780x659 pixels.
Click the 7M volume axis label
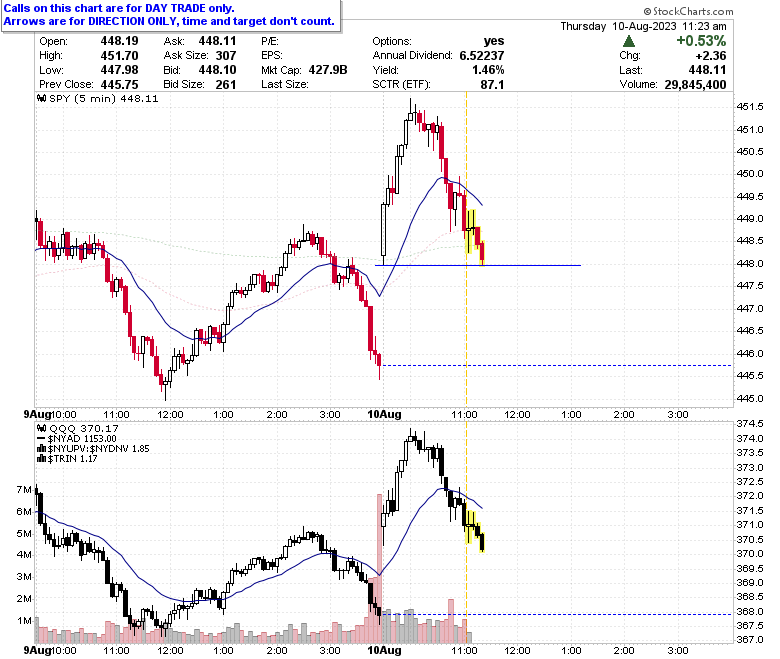(24, 489)
